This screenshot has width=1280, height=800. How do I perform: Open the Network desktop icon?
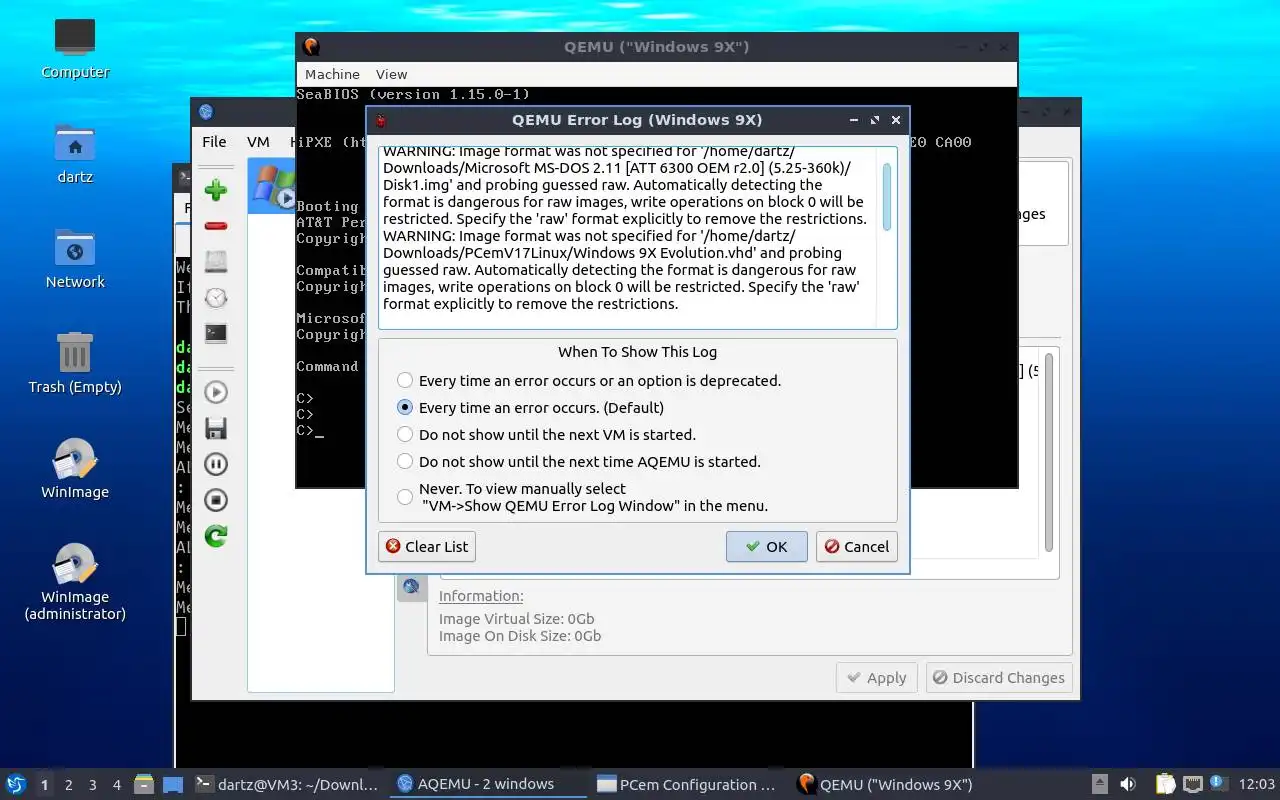75,259
